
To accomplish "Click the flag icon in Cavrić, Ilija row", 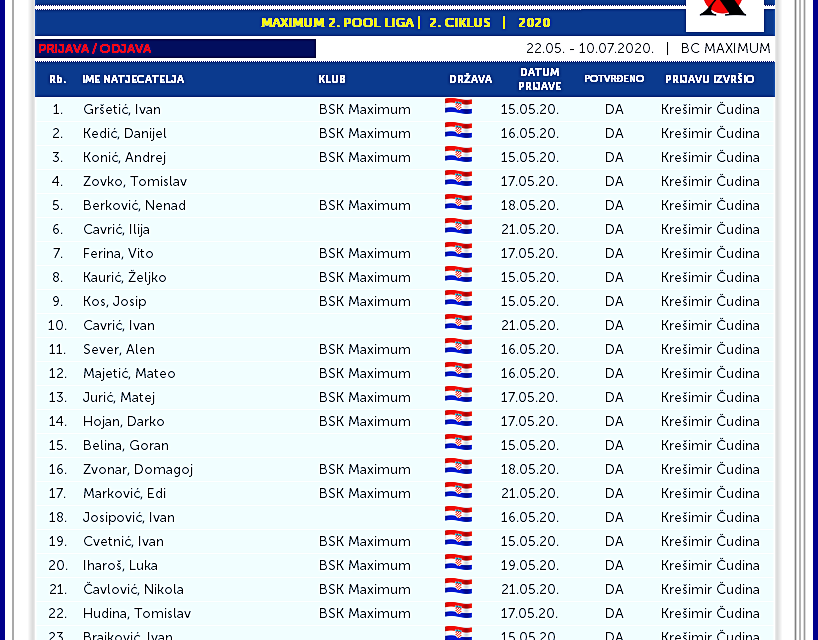I will (x=458, y=226).
